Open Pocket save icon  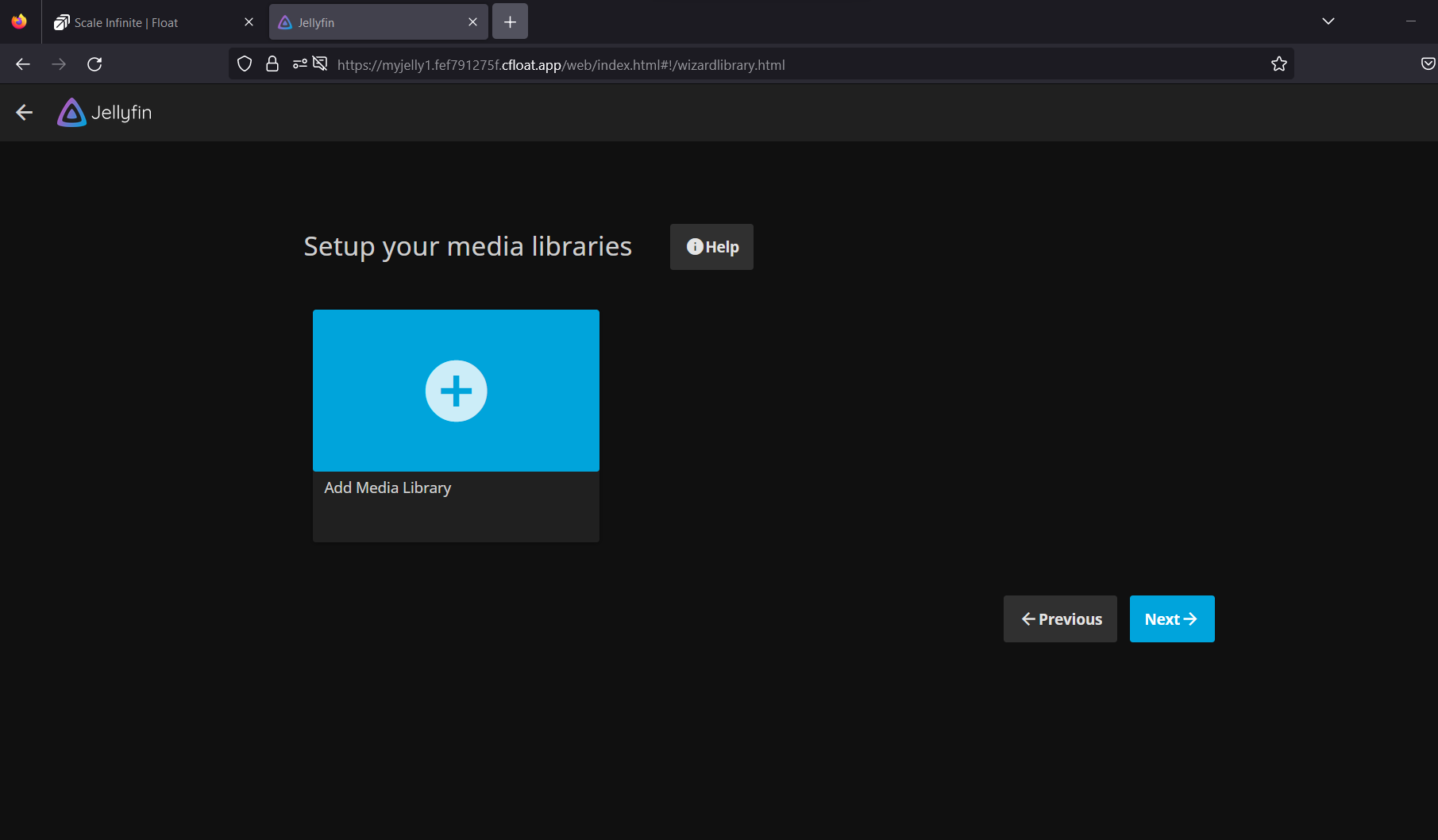tap(1428, 64)
